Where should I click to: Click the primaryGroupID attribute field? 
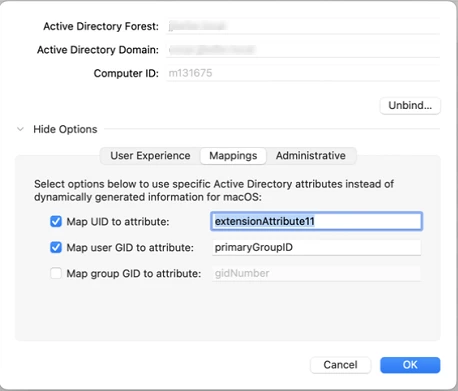316,247
